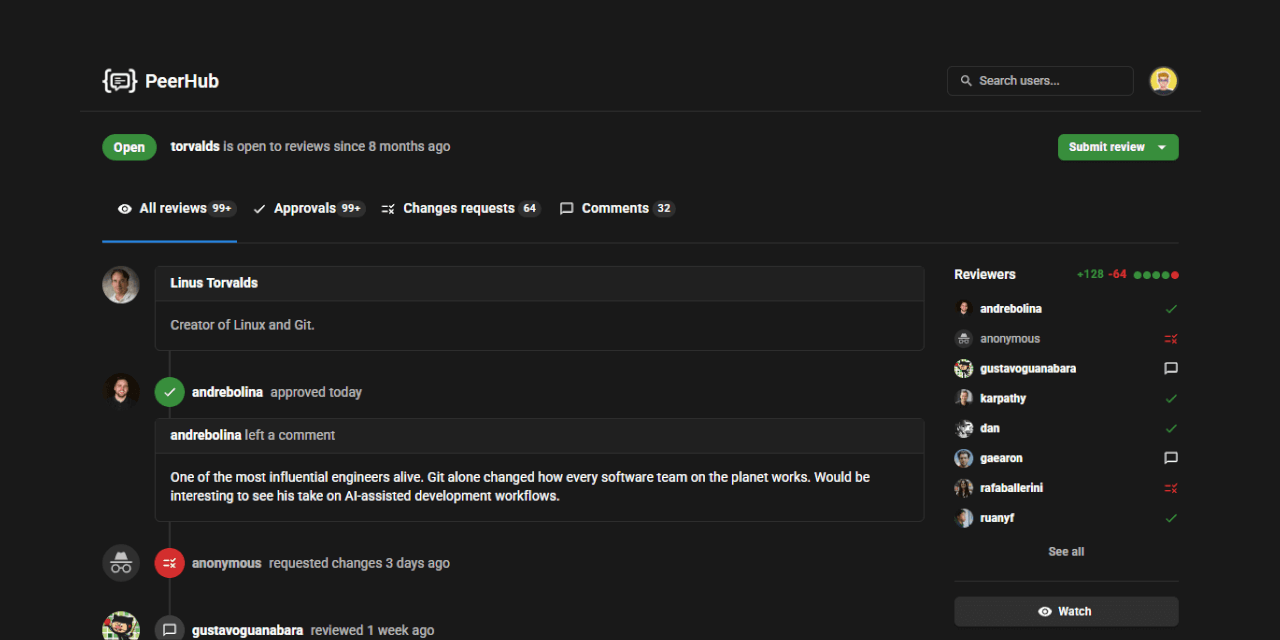The height and width of the screenshot is (640, 1280).
Task: Click the green approved checkmark badge for andrebolina
Action: pos(170,392)
